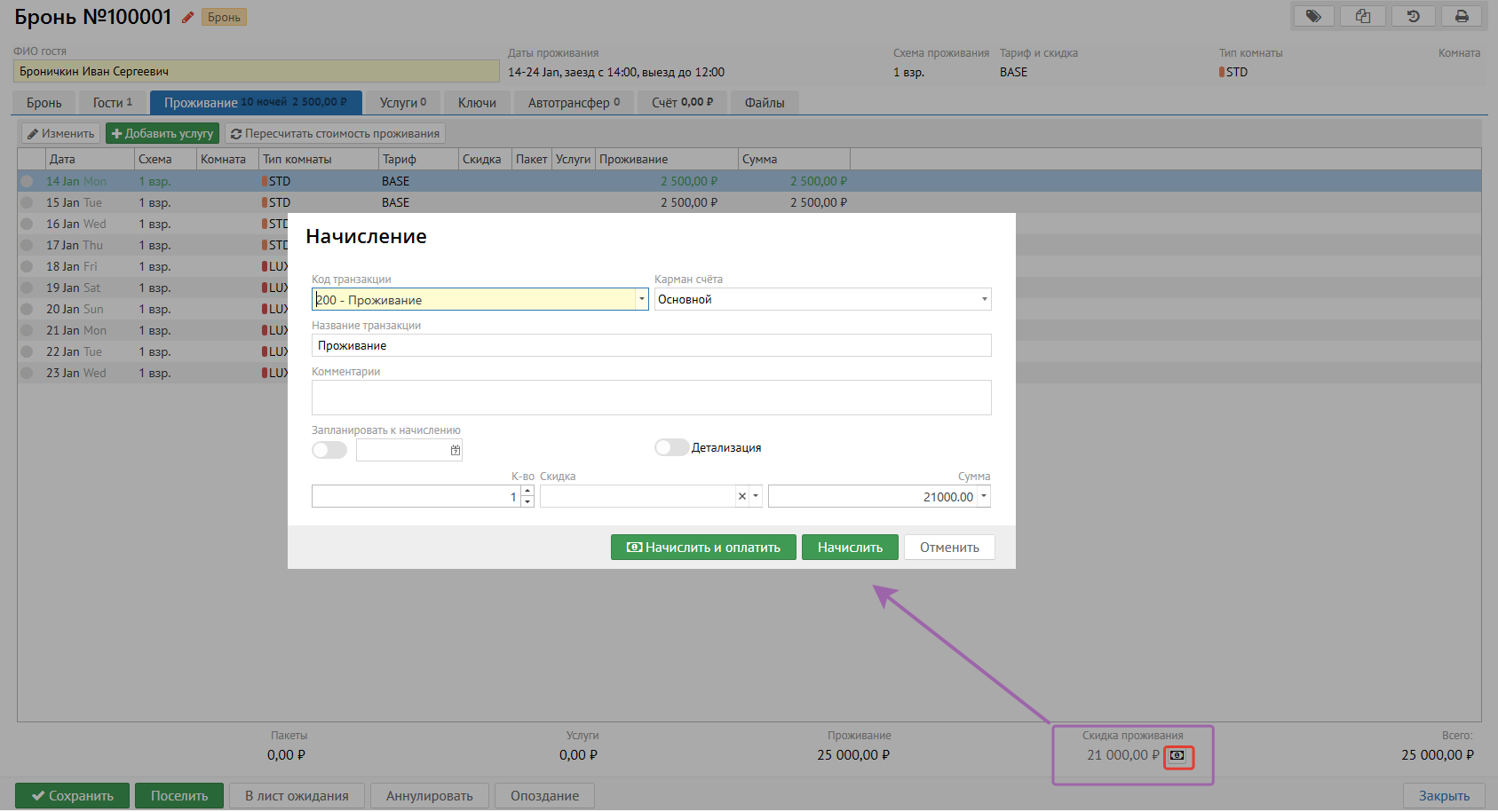Click the tags icon button
Image resolution: width=1498 pixels, height=812 pixels.
click(x=1313, y=16)
